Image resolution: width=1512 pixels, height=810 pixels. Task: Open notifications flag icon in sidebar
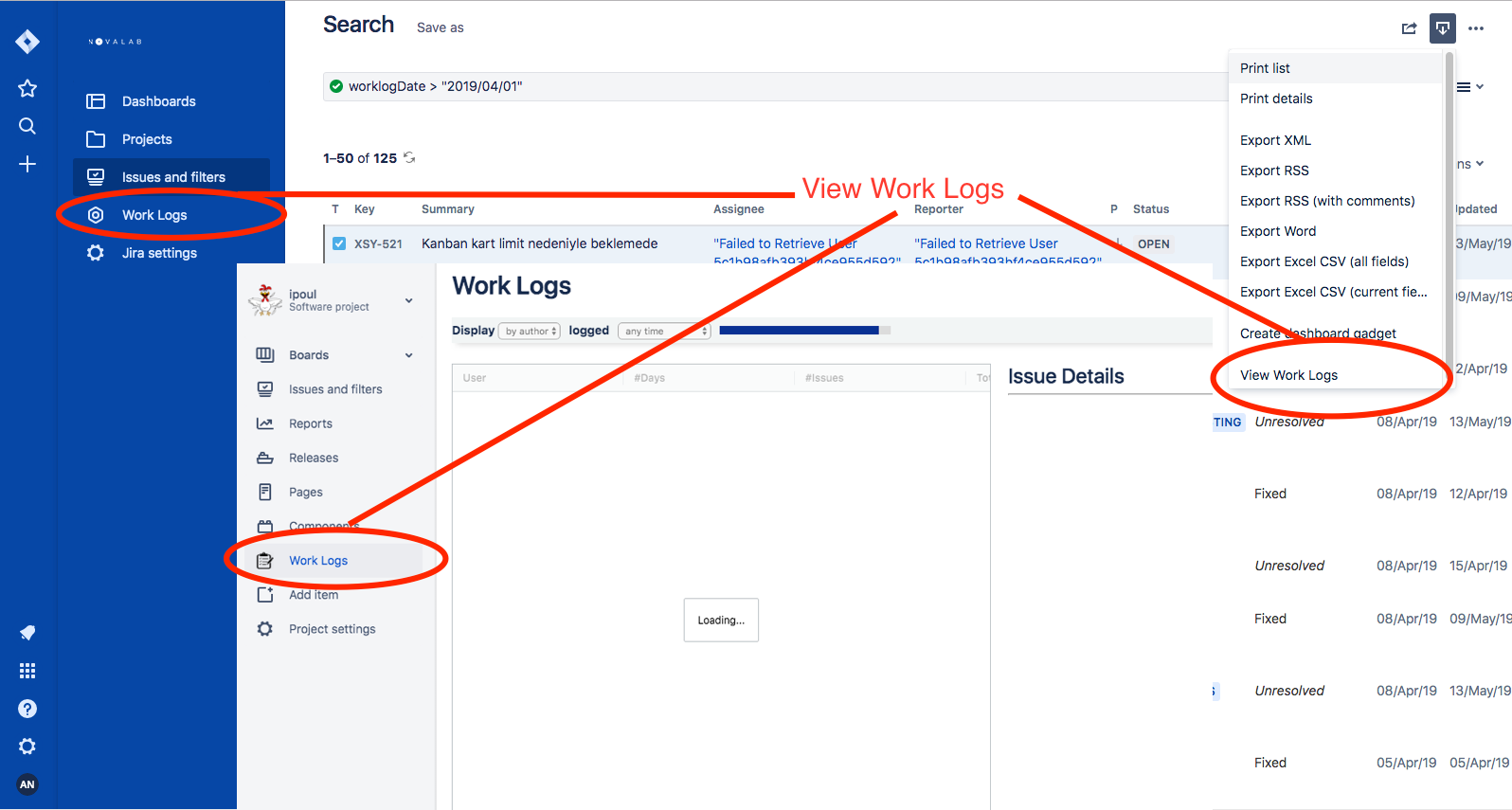coord(27,633)
